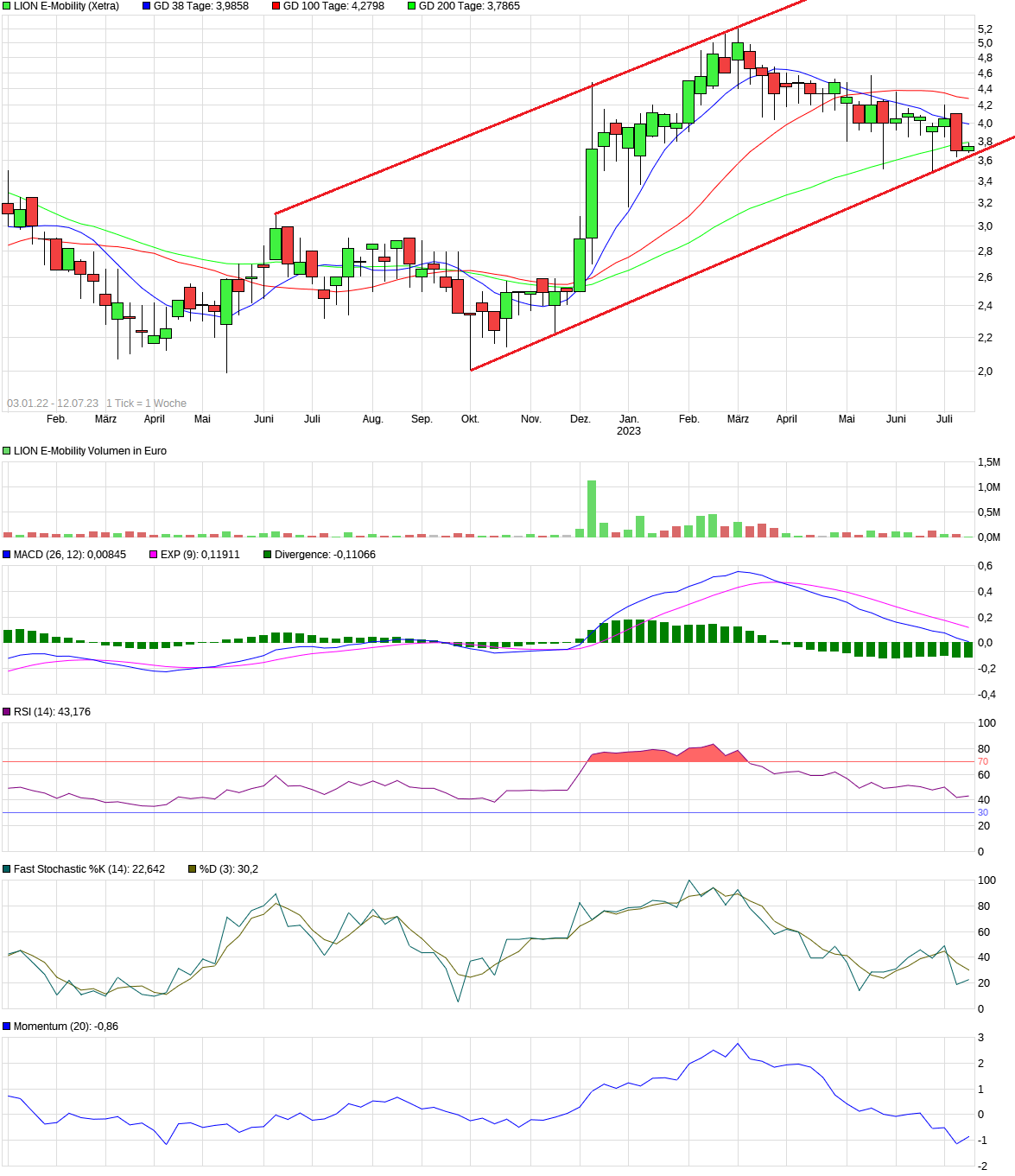Image resolution: width=1015 pixels, height=1176 pixels.
Task: Select the 'GD 200 Tage: 3,7865' label
Action: click(x=469, y=6)
